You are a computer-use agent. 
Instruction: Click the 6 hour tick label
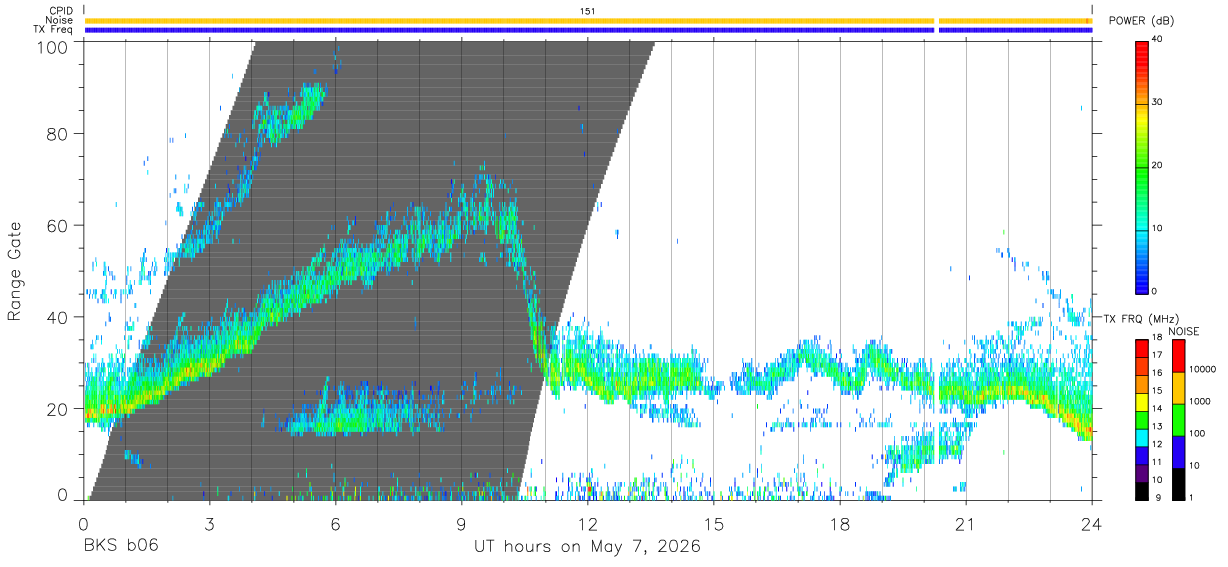point(336,522)
